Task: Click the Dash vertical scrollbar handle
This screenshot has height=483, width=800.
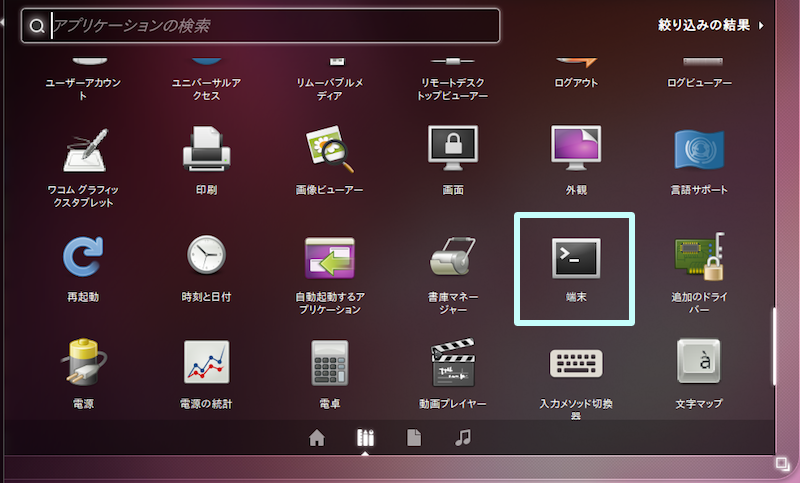Action: click(774, 346)
